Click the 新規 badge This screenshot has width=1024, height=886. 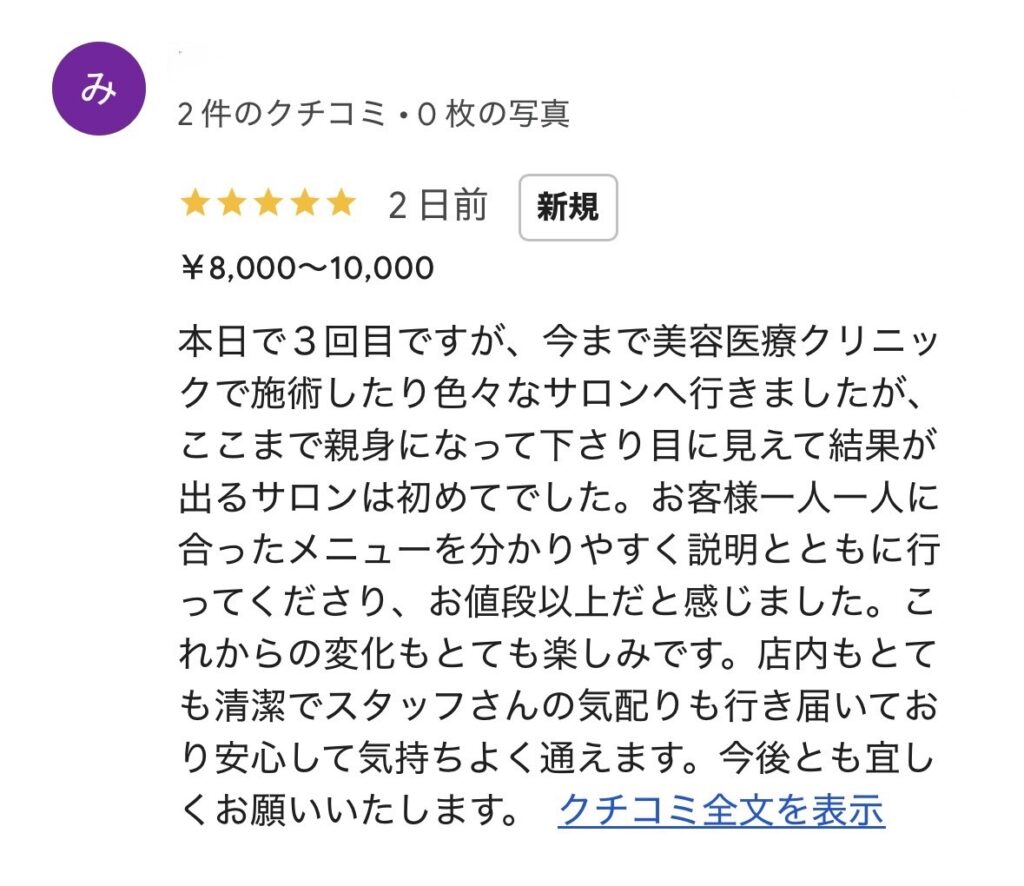pyautogui.click(x=568, y=207)
